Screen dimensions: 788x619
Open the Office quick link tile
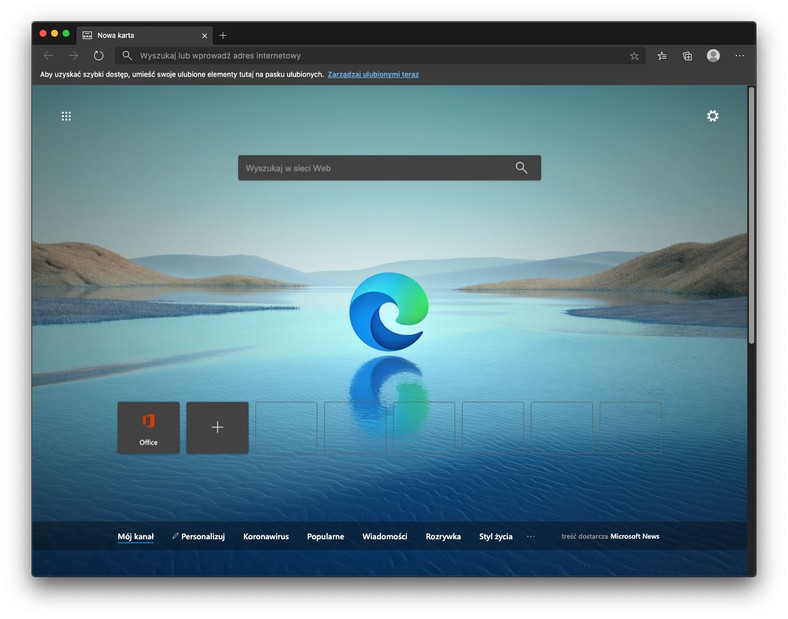[x=148, y=428]
